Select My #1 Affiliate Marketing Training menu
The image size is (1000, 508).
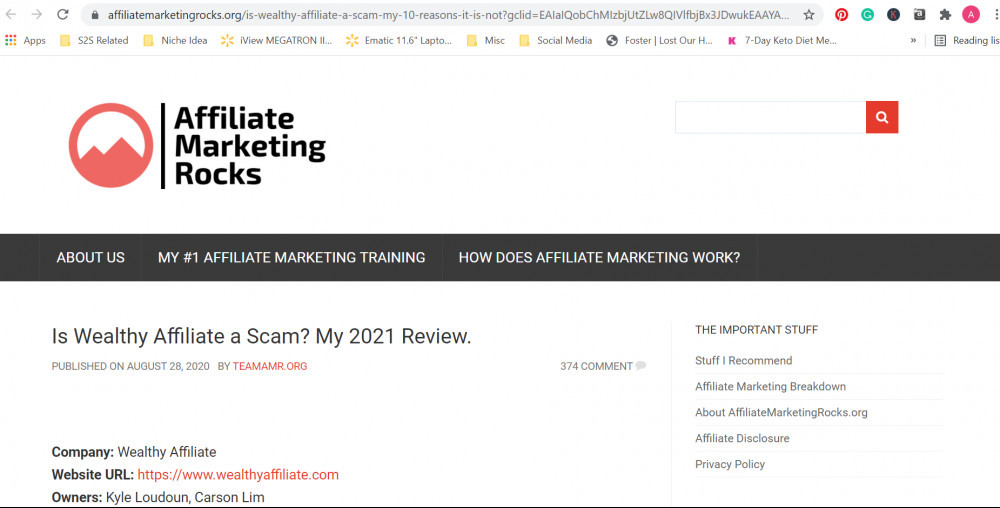pos(291,257)
